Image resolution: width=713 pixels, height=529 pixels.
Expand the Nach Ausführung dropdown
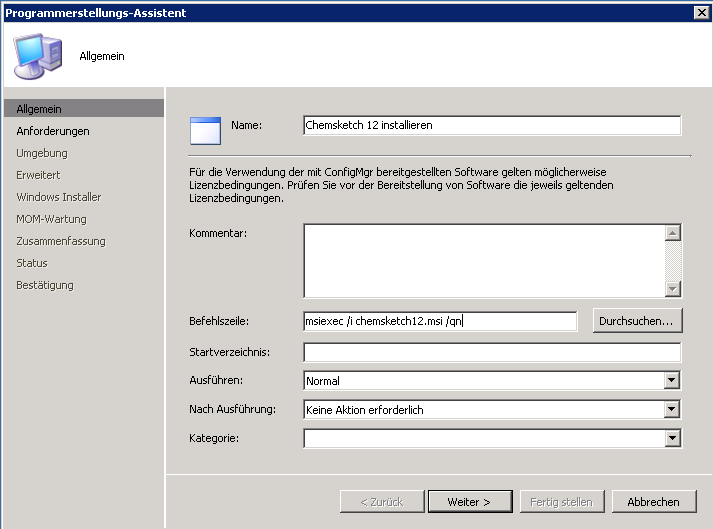click(x=672, y=409)
